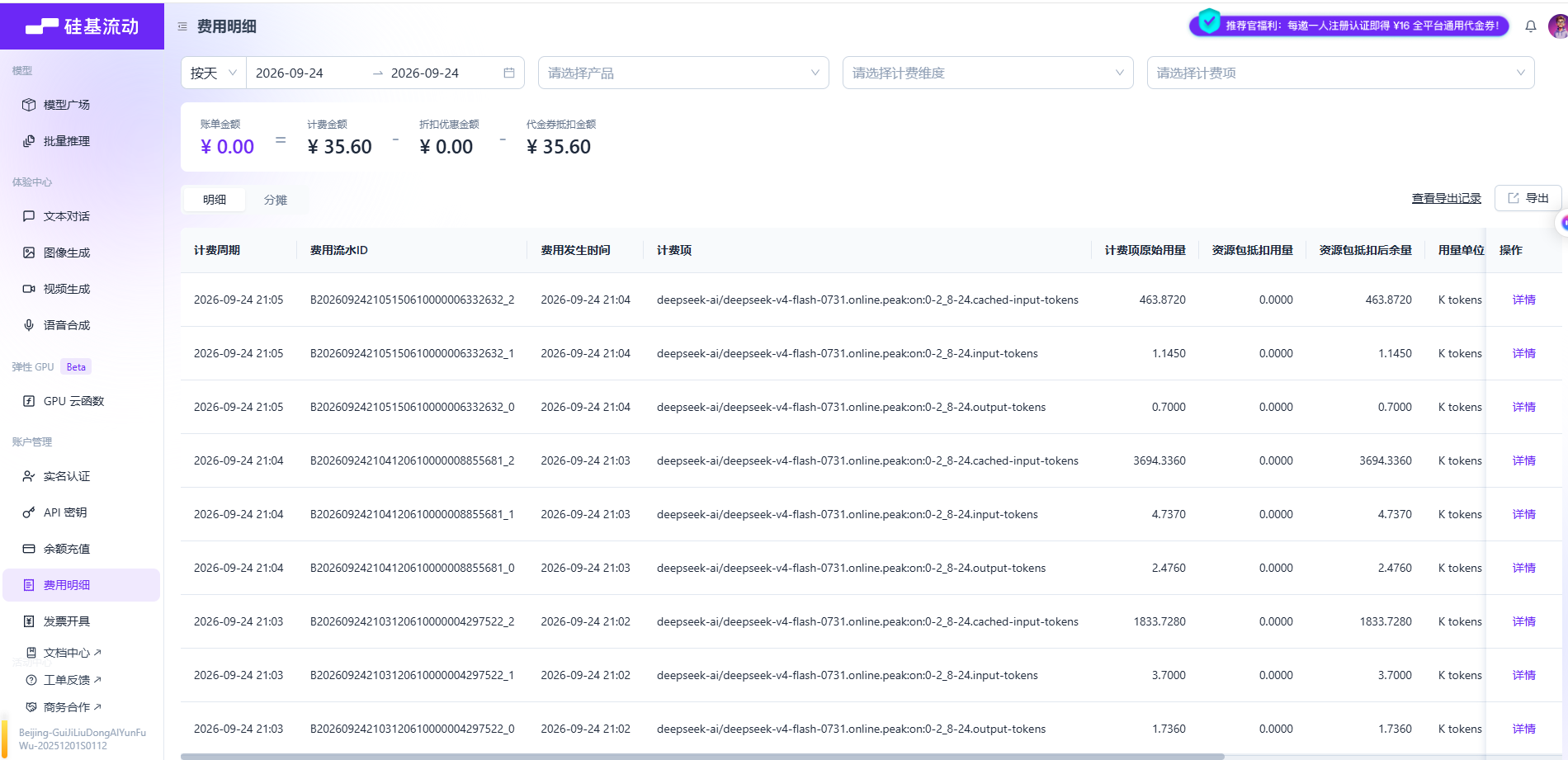Screen dimensions: 1568x760
Task: Collapse sidebar using the menu fold icon
Action: point(182,26)
